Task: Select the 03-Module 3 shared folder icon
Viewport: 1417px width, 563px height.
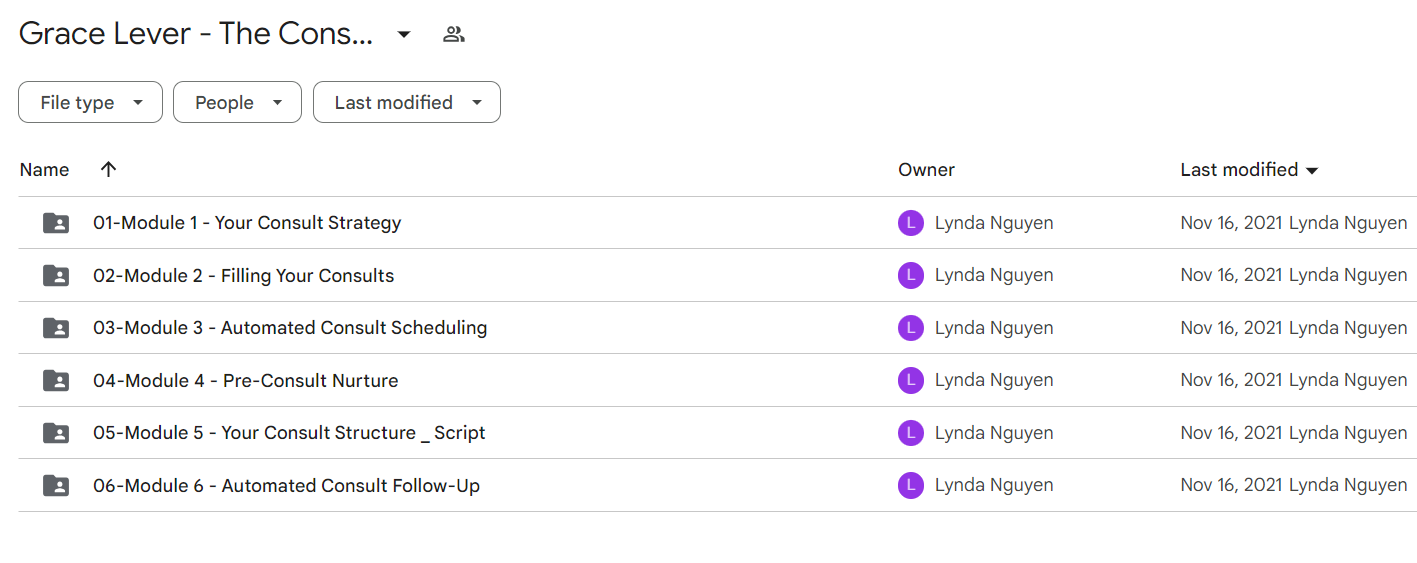Action: (x=57, y=328)
